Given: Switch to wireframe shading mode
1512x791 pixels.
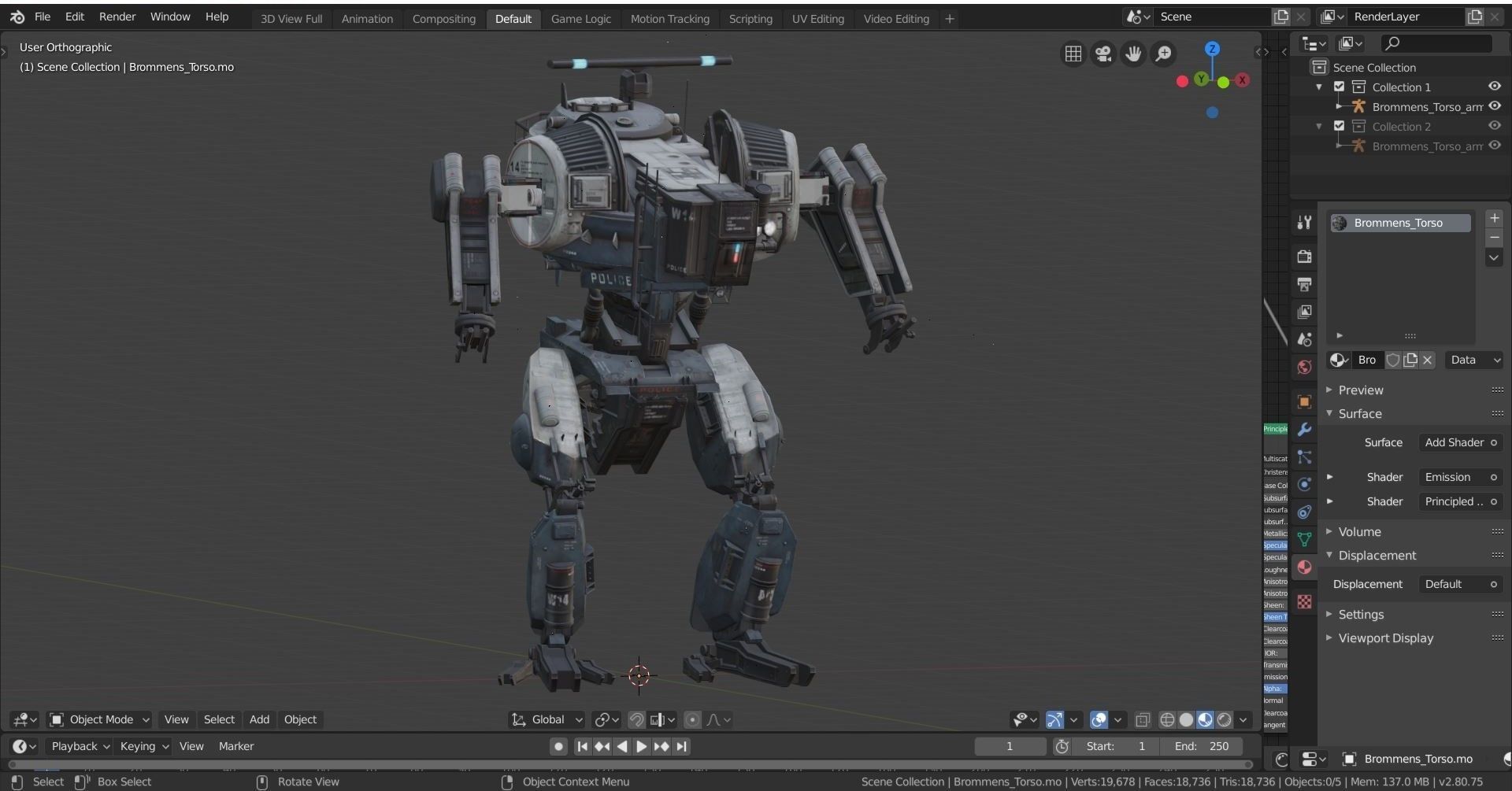Looking at the screenshot, I should click(x=1167, y=719).
